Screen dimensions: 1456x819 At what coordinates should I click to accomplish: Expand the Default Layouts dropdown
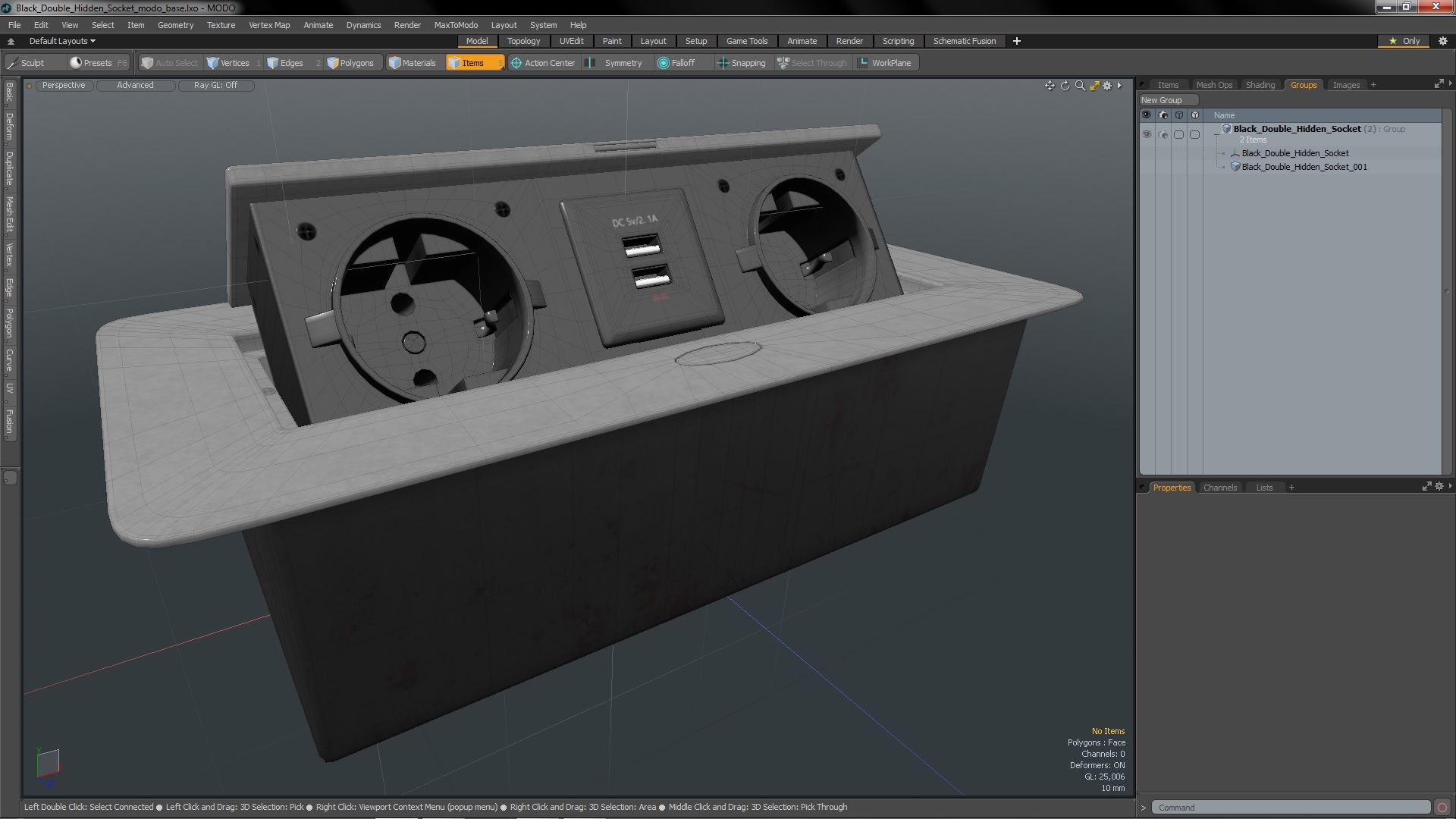point(62,41)
